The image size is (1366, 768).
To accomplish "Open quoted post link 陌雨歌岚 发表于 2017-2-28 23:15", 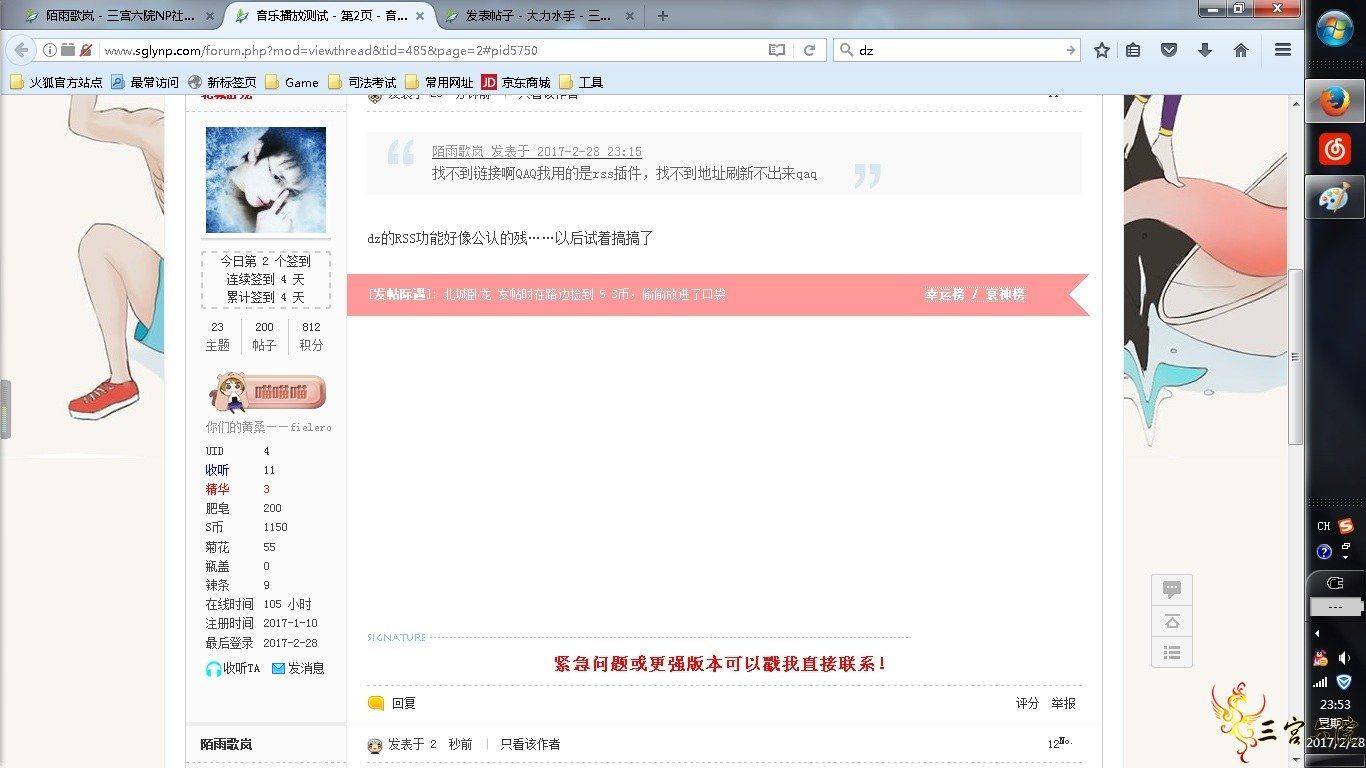I will tap(537, 152).
